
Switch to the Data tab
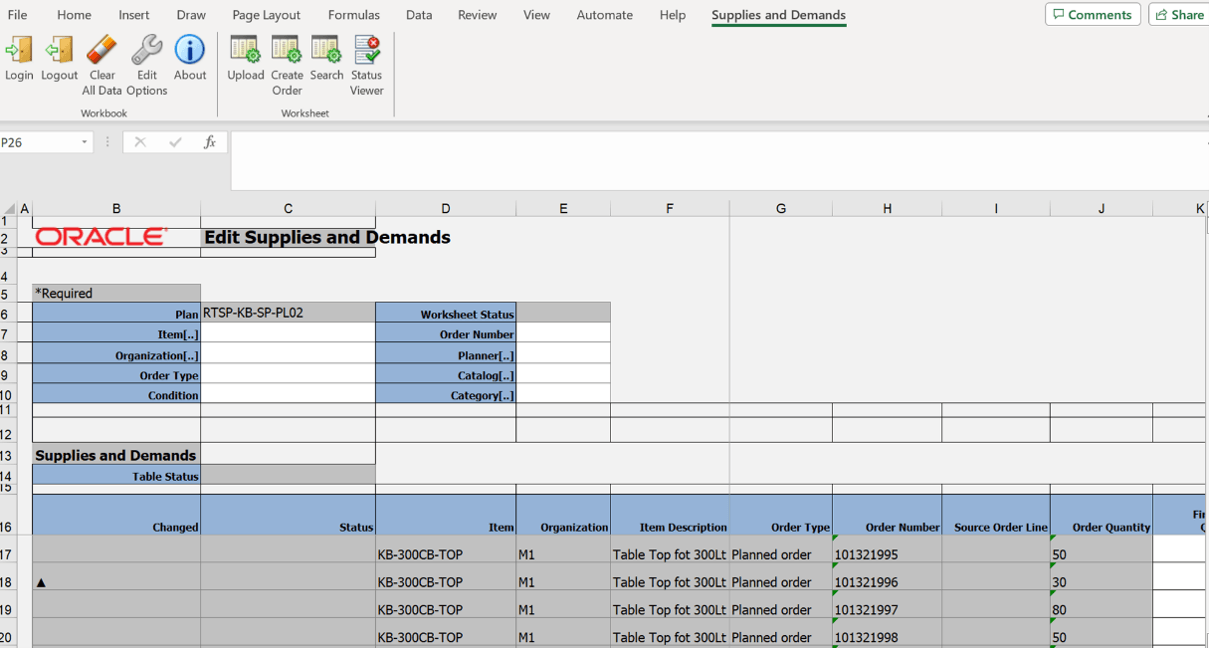click(419, 15)
